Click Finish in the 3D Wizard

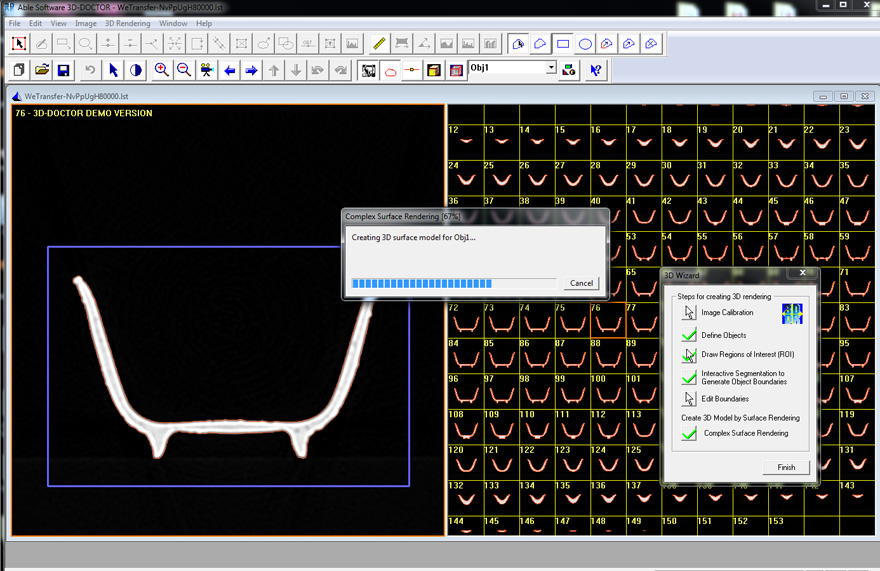(786, 467)
